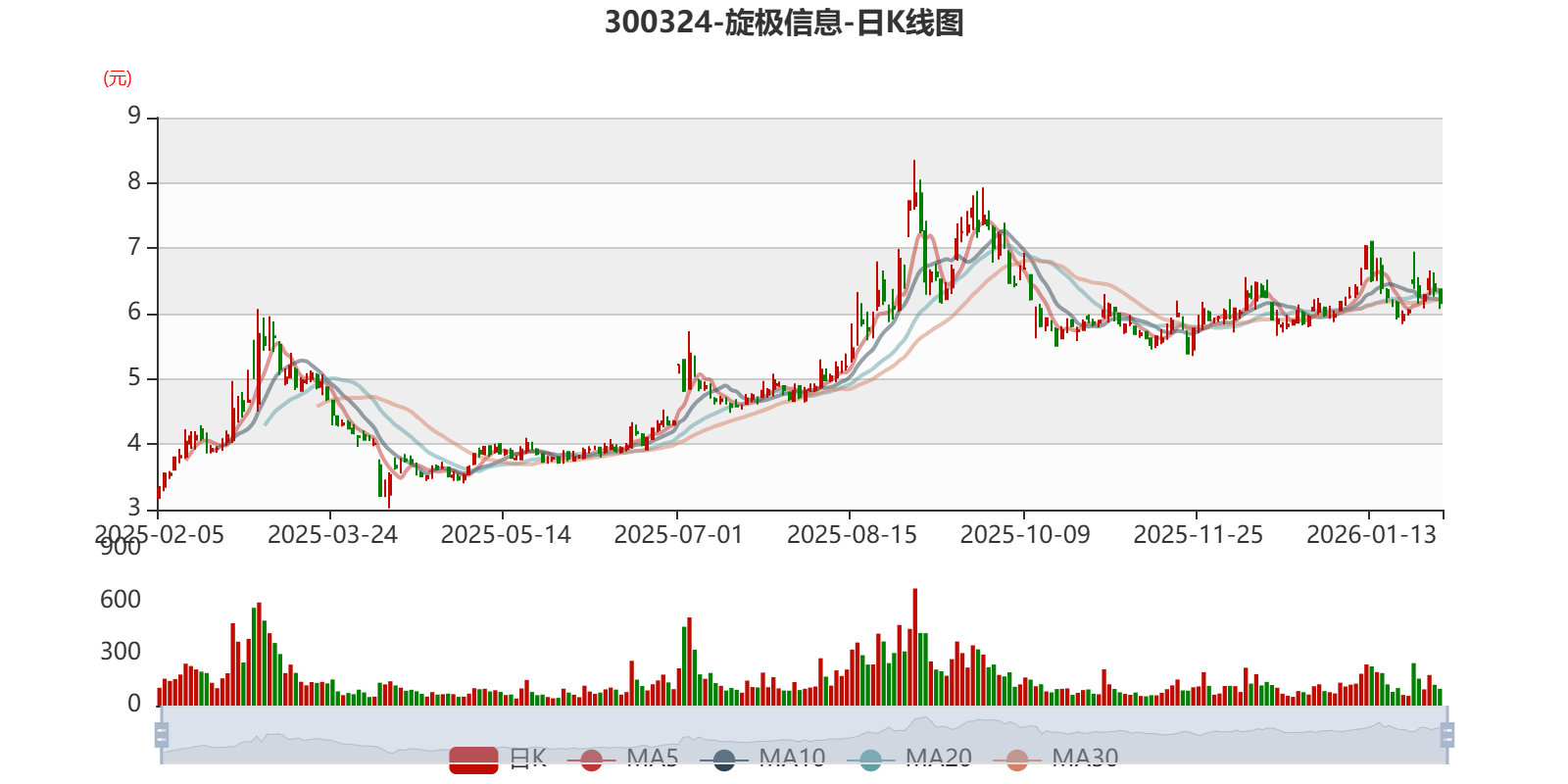Toggle the 日K candlestick series in legend
Image resolution: width=1568 pixels, height=784 pixels.
coord(498,759)
